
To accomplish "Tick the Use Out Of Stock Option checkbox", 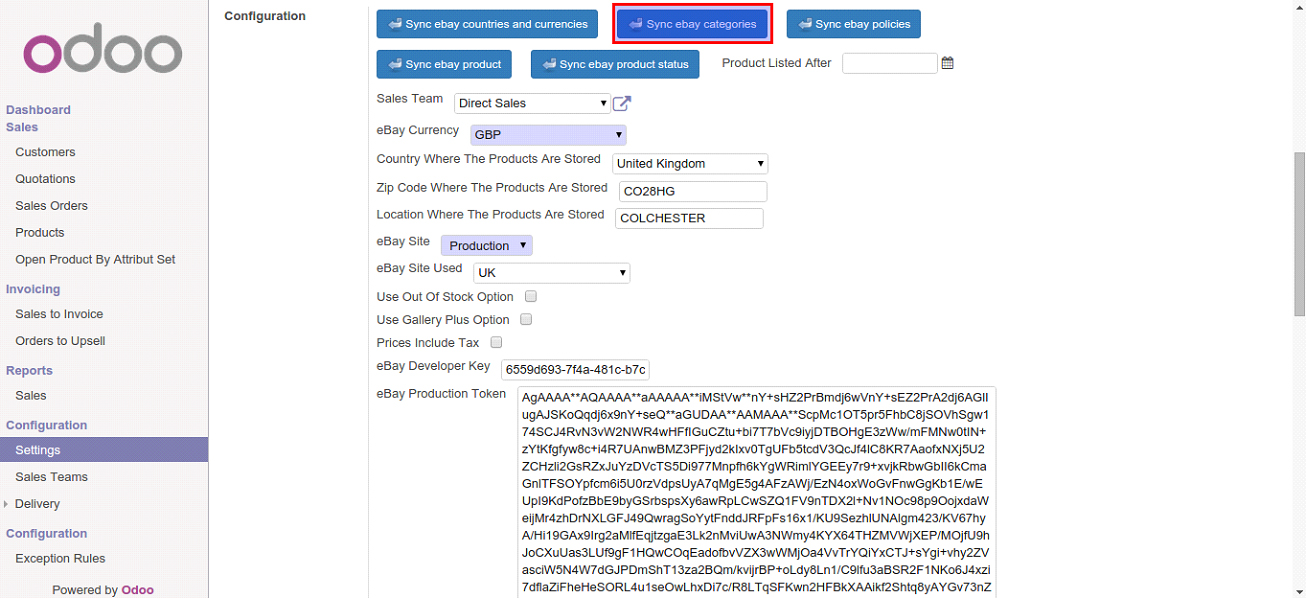I will pyautogui.click(x=531, y=296).
